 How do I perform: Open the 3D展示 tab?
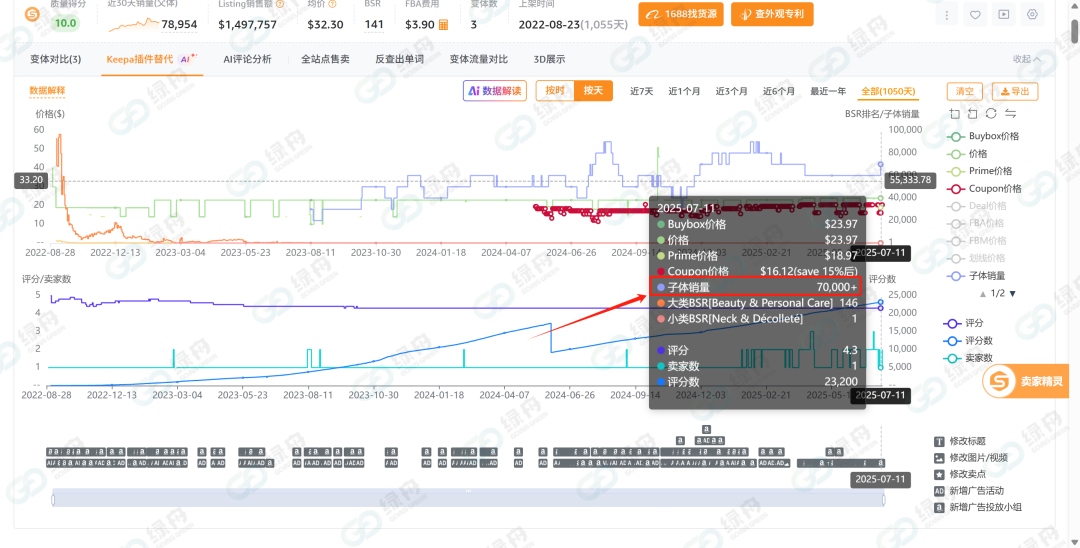click(x=549, y=59)
